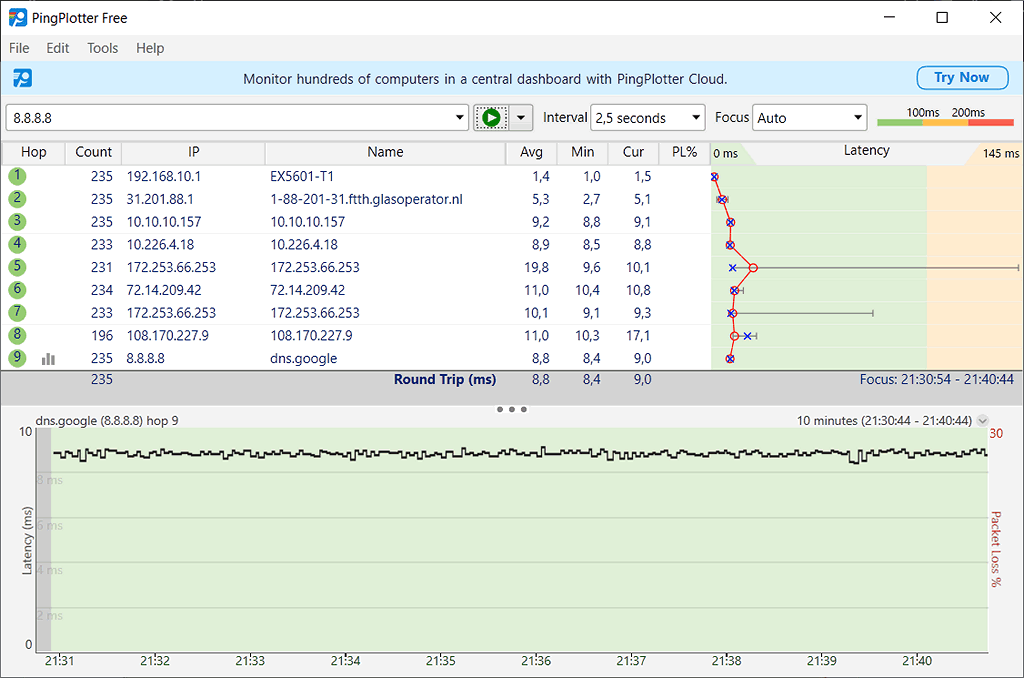
Task: Click the 8.8.8.8 IP cell in hop 9
Action: point(146,359)
